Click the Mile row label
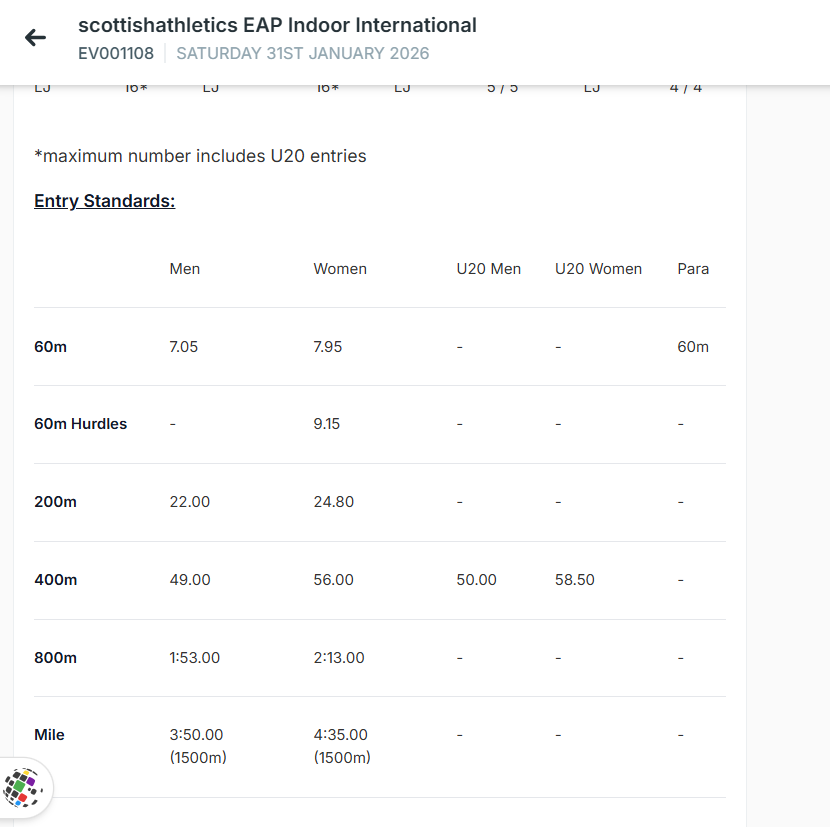 (49, 735)
